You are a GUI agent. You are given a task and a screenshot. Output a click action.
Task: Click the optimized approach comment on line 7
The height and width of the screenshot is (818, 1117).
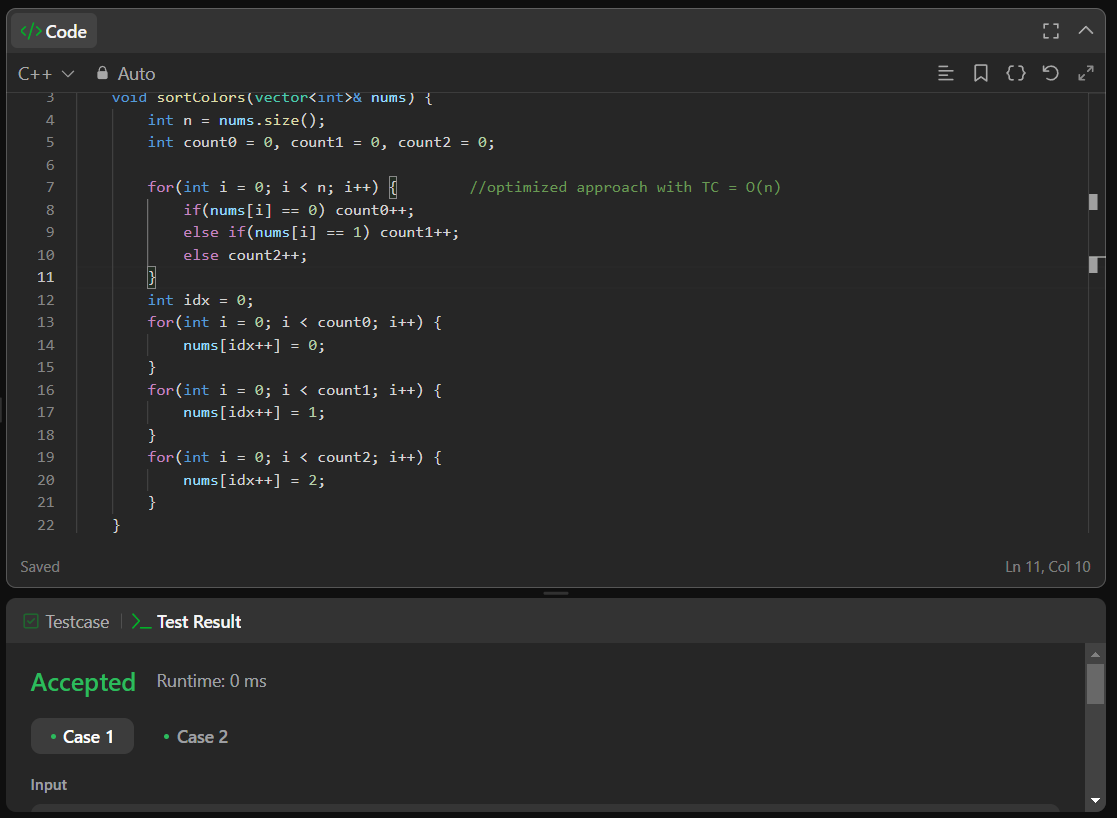pyautogui.click(x=625, y=187)
